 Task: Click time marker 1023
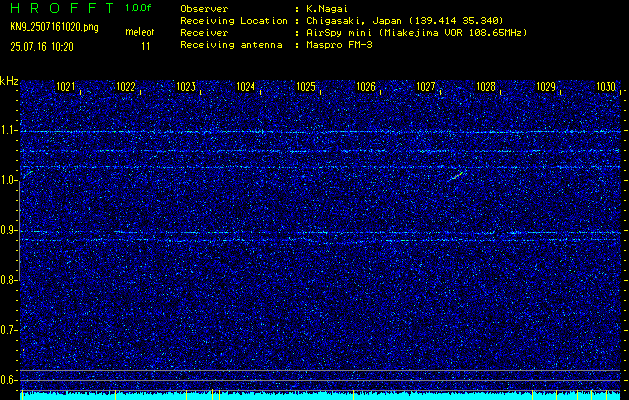coord(186,86)
